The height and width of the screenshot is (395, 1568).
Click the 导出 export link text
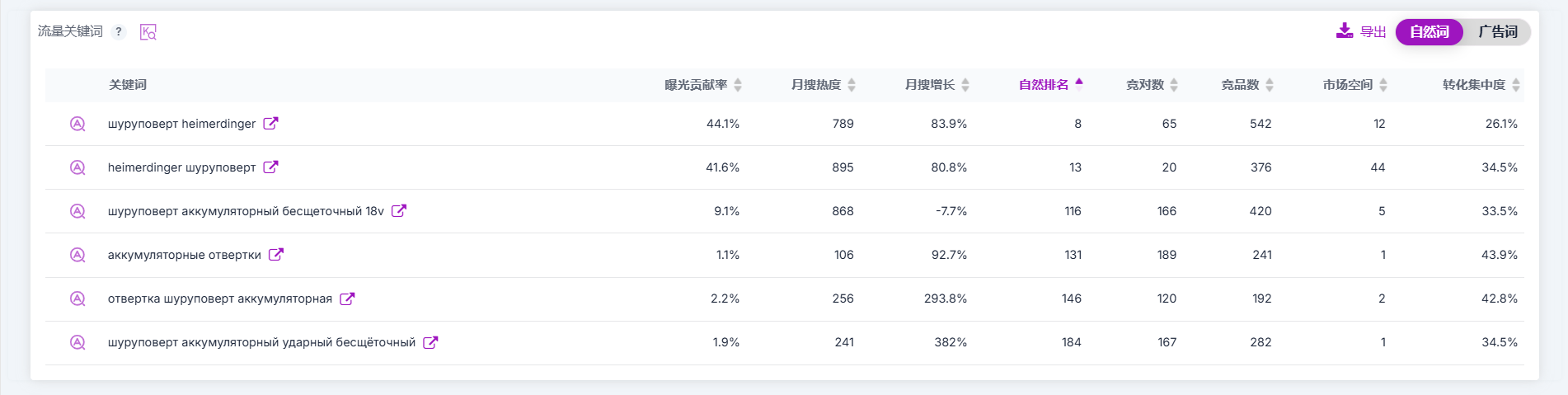pos(1373,32)
